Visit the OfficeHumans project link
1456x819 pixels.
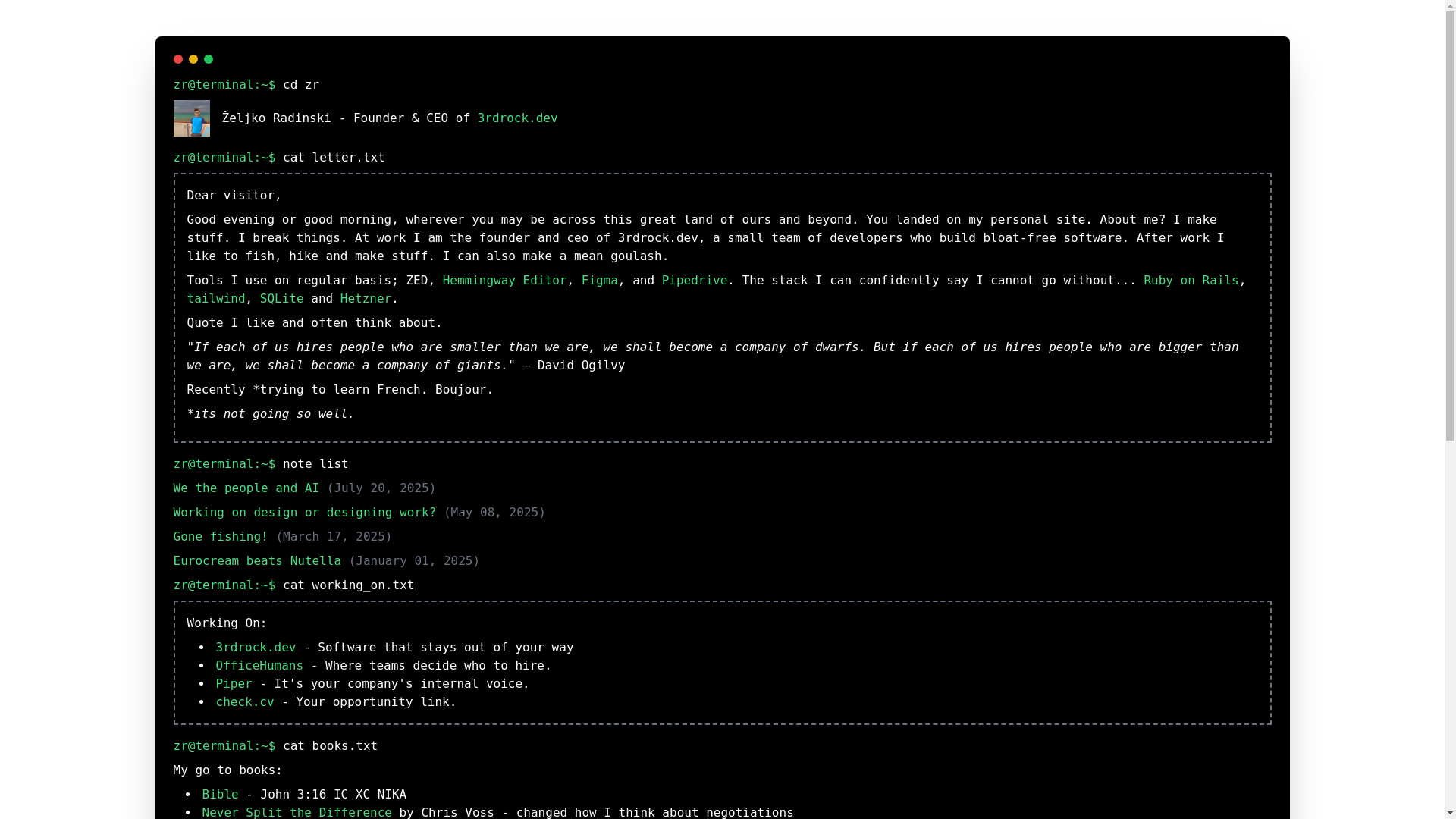click(x=259, y=666)
